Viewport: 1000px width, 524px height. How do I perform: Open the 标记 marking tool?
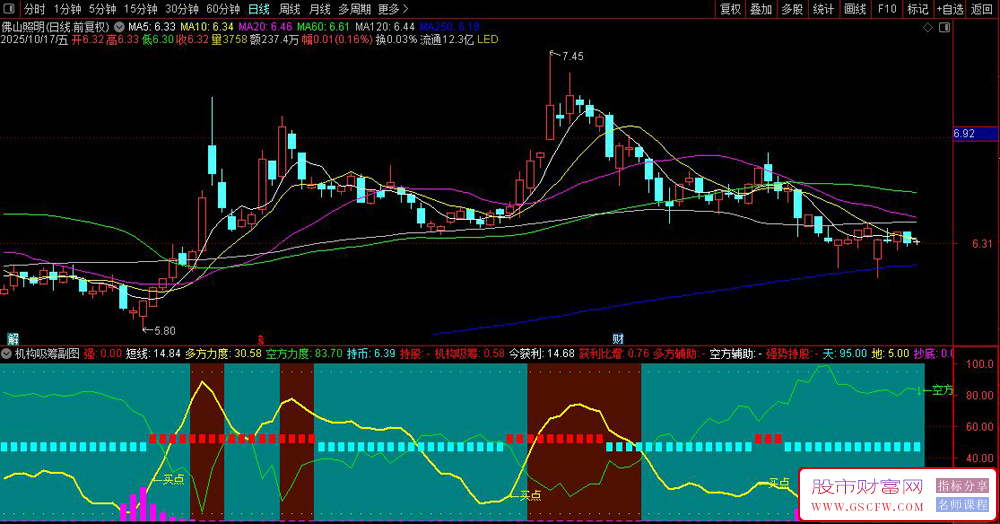pos(917,9)
